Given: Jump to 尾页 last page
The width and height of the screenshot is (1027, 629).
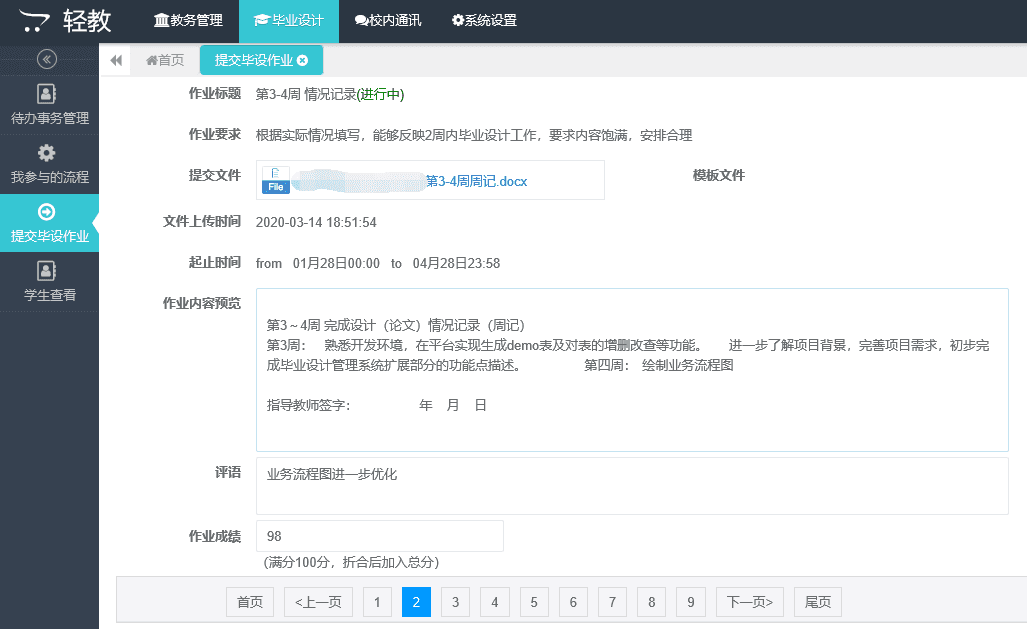Looking at the screenshot, I should coord(818,602).
